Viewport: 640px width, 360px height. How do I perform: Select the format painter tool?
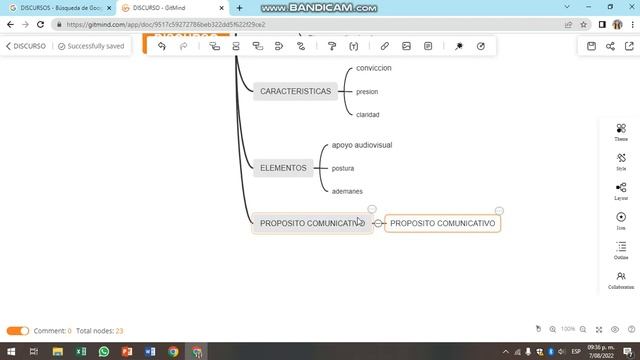click(332, 46)
